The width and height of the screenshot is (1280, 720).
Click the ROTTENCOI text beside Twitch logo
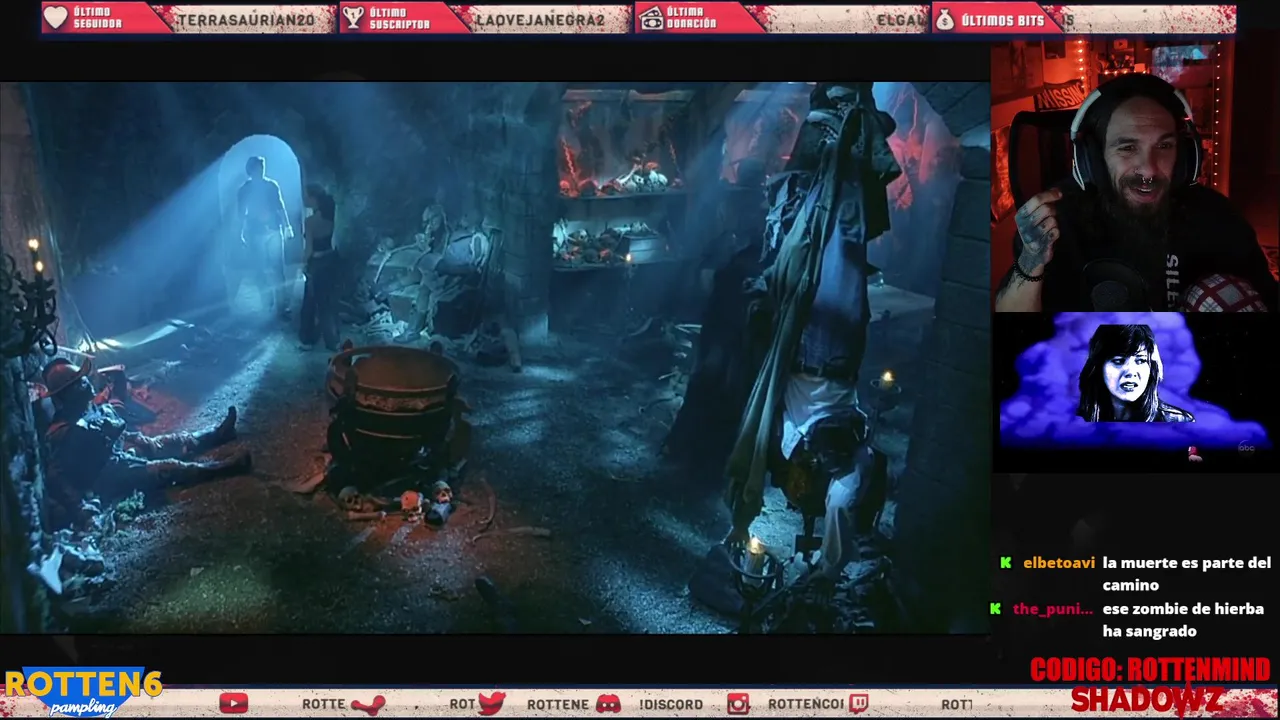(x=805, y=704)
